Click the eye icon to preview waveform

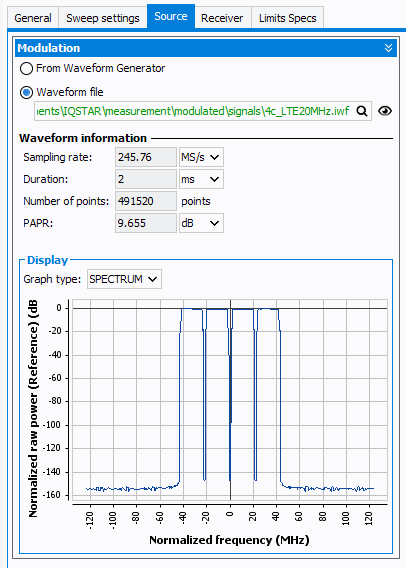point(385,111)
